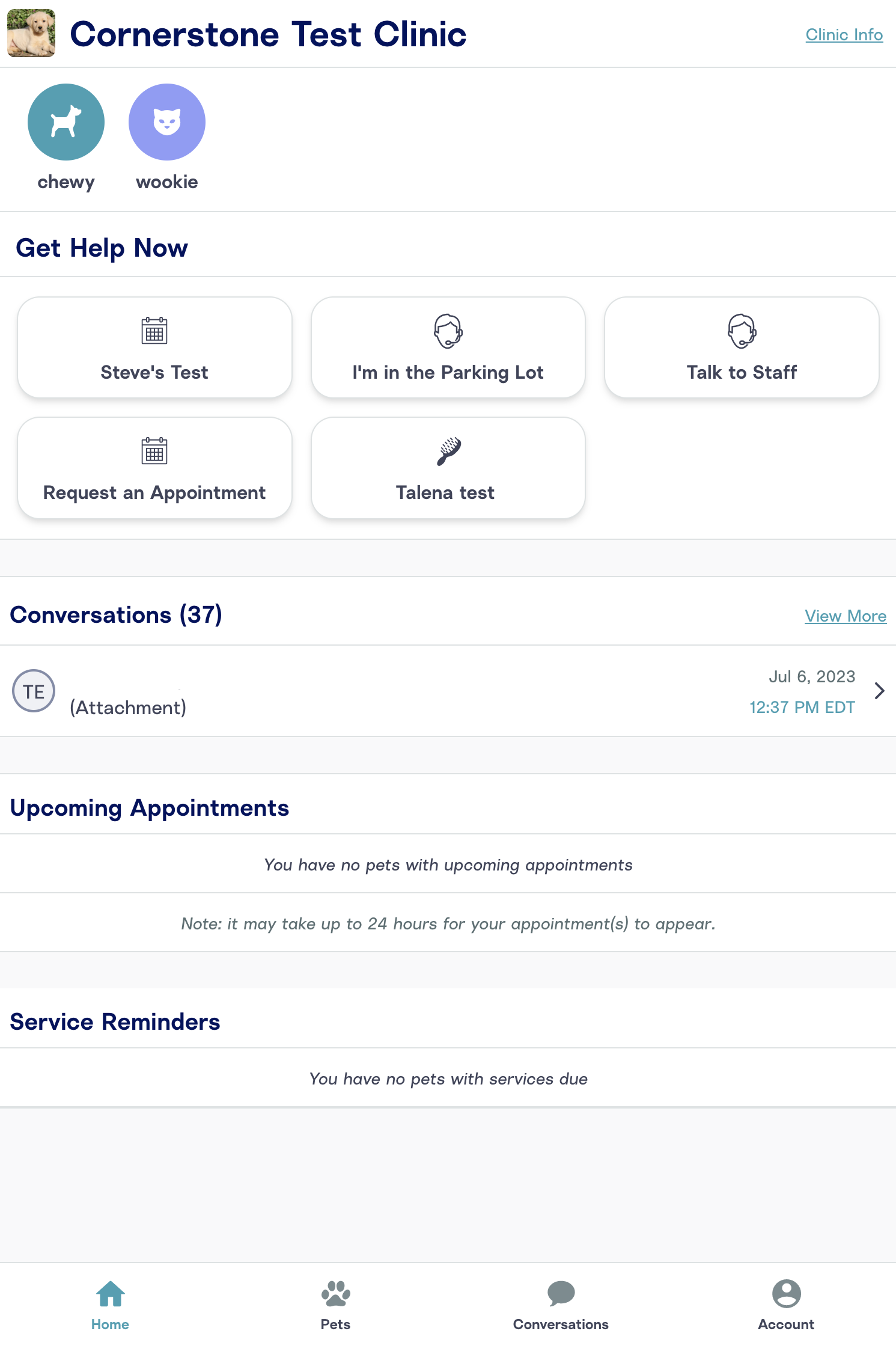This screenshot has width=896, height=1346.
Task: Expand the conversation with the right chevron
Action: pyautogui.click(x=879, y=691)
